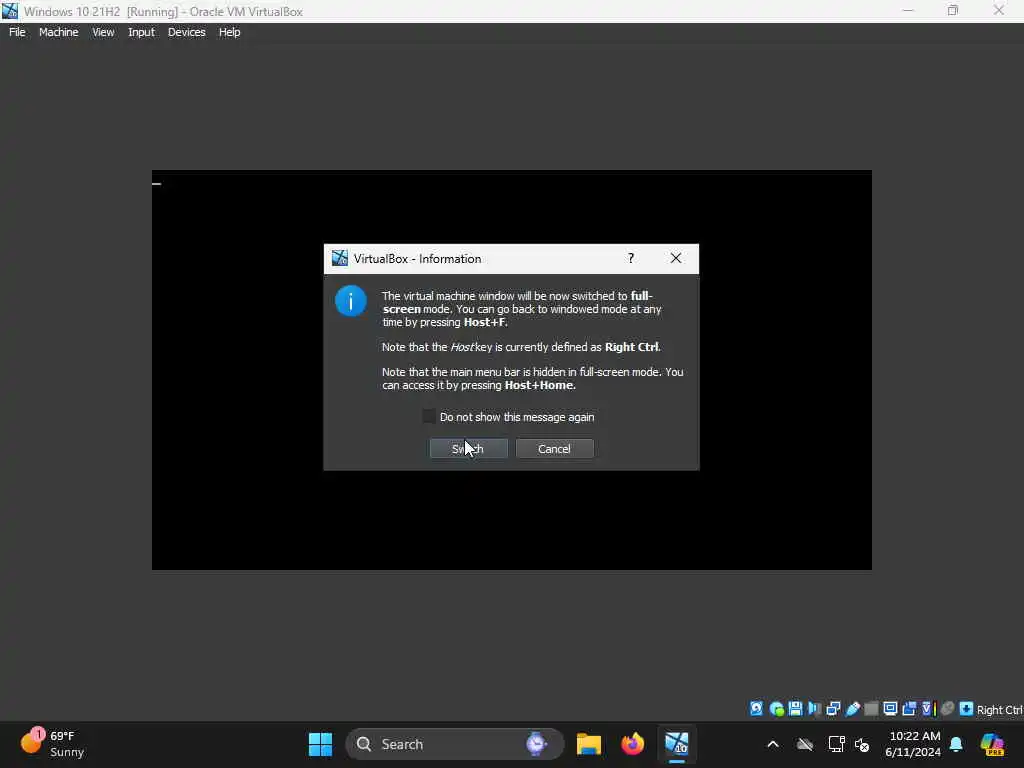Show hidden system tray icons
Screen dimensions: 1024x768
pos(773,744)
